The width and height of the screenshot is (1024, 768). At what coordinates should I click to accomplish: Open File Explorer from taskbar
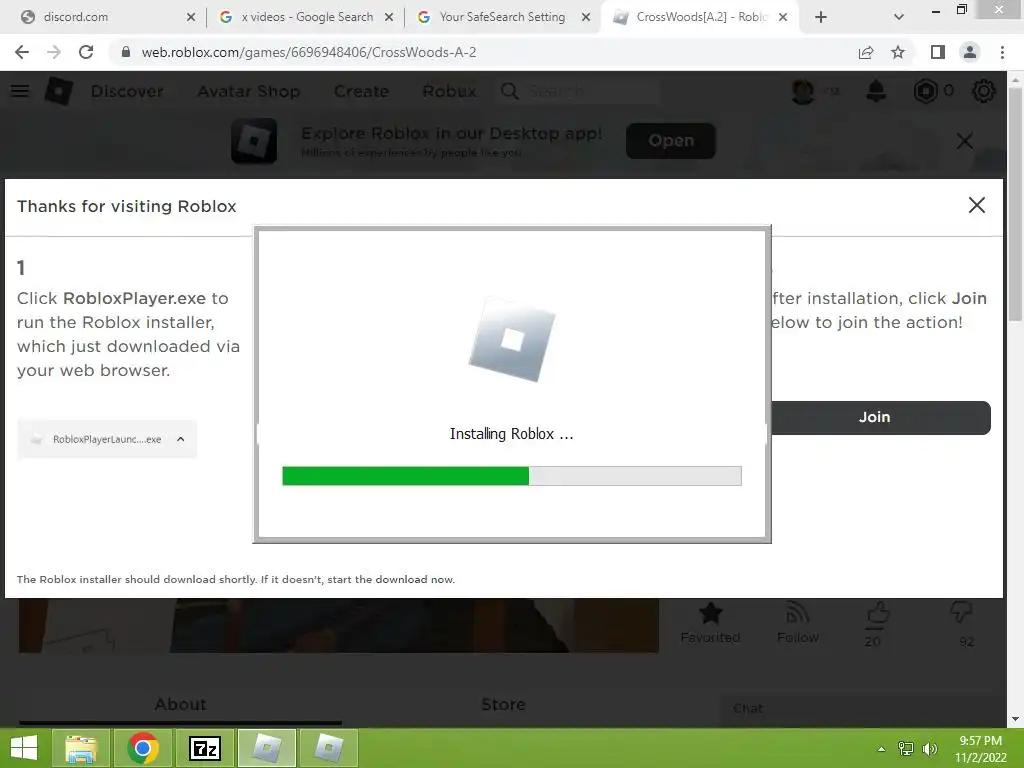[x=81, y=748]
